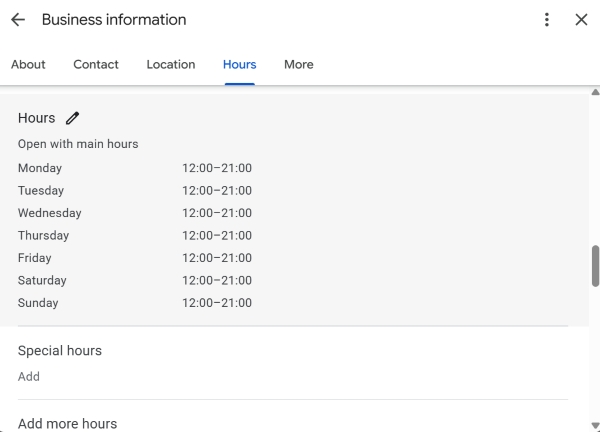Viewport: 600px width, 432px height.
Task: Open the Add more hours section
Action: point(67,424)
